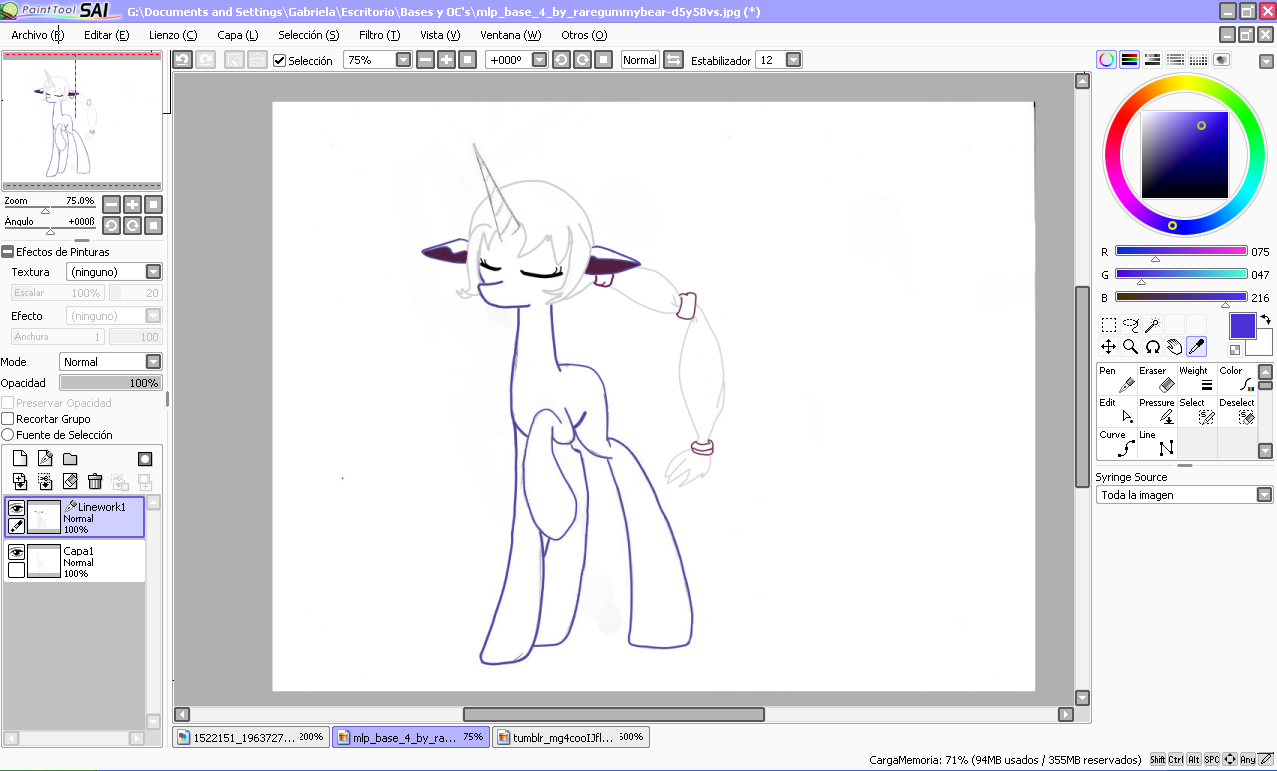Swap foreground and background colors
This screenshot has width=1277, height=771.
1266,320
